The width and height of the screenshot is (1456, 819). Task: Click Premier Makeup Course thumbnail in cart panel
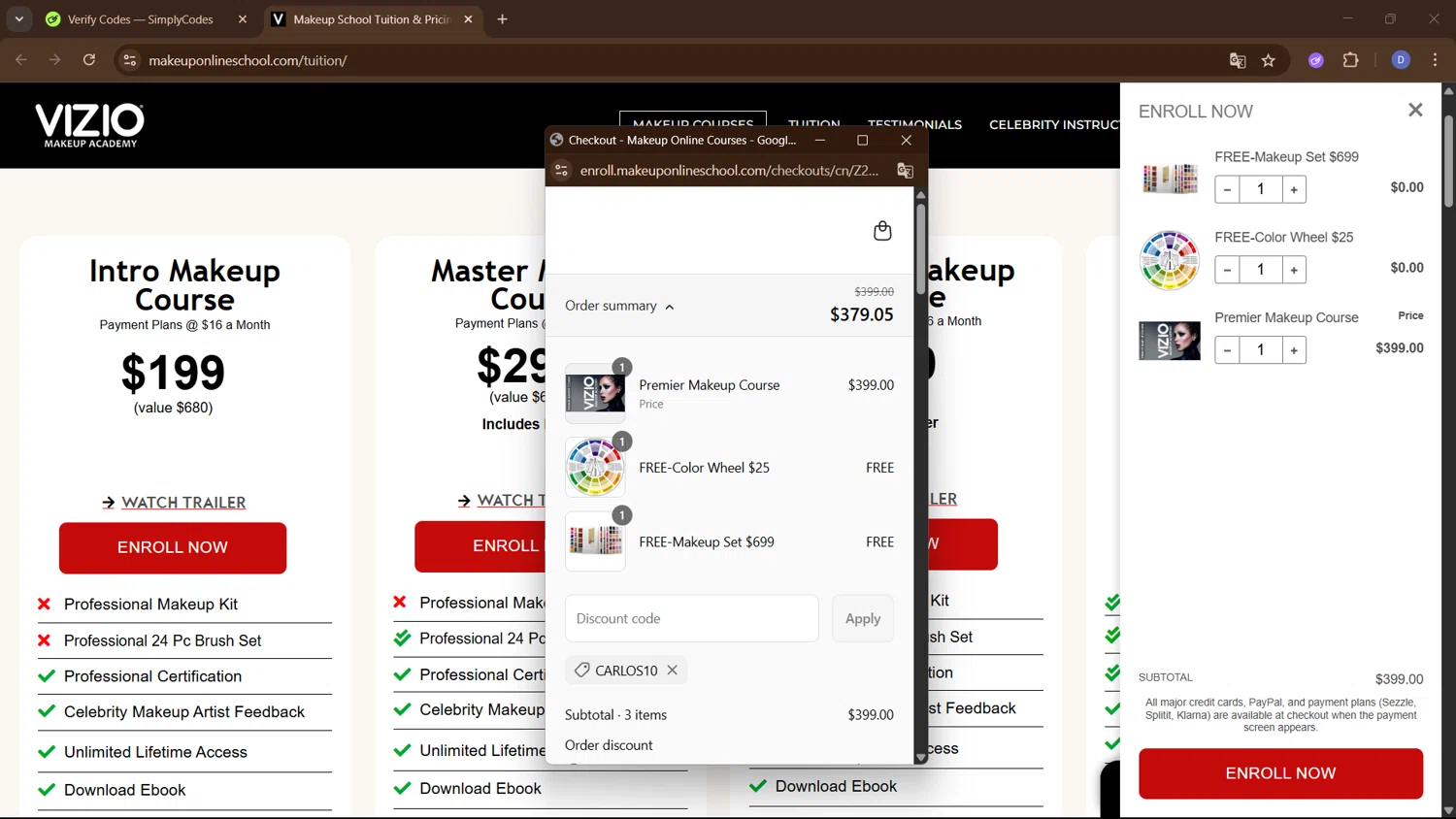1170,341
